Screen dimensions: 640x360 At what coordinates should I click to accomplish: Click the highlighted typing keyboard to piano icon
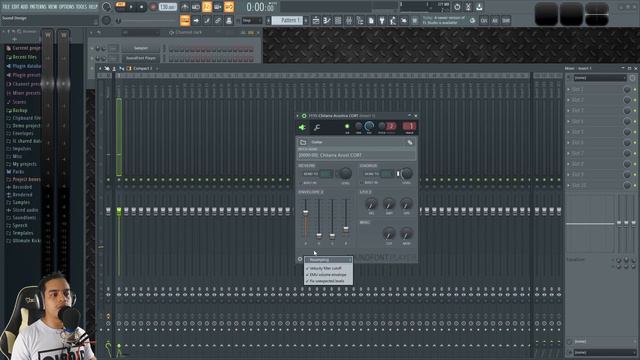coord(185,20)
